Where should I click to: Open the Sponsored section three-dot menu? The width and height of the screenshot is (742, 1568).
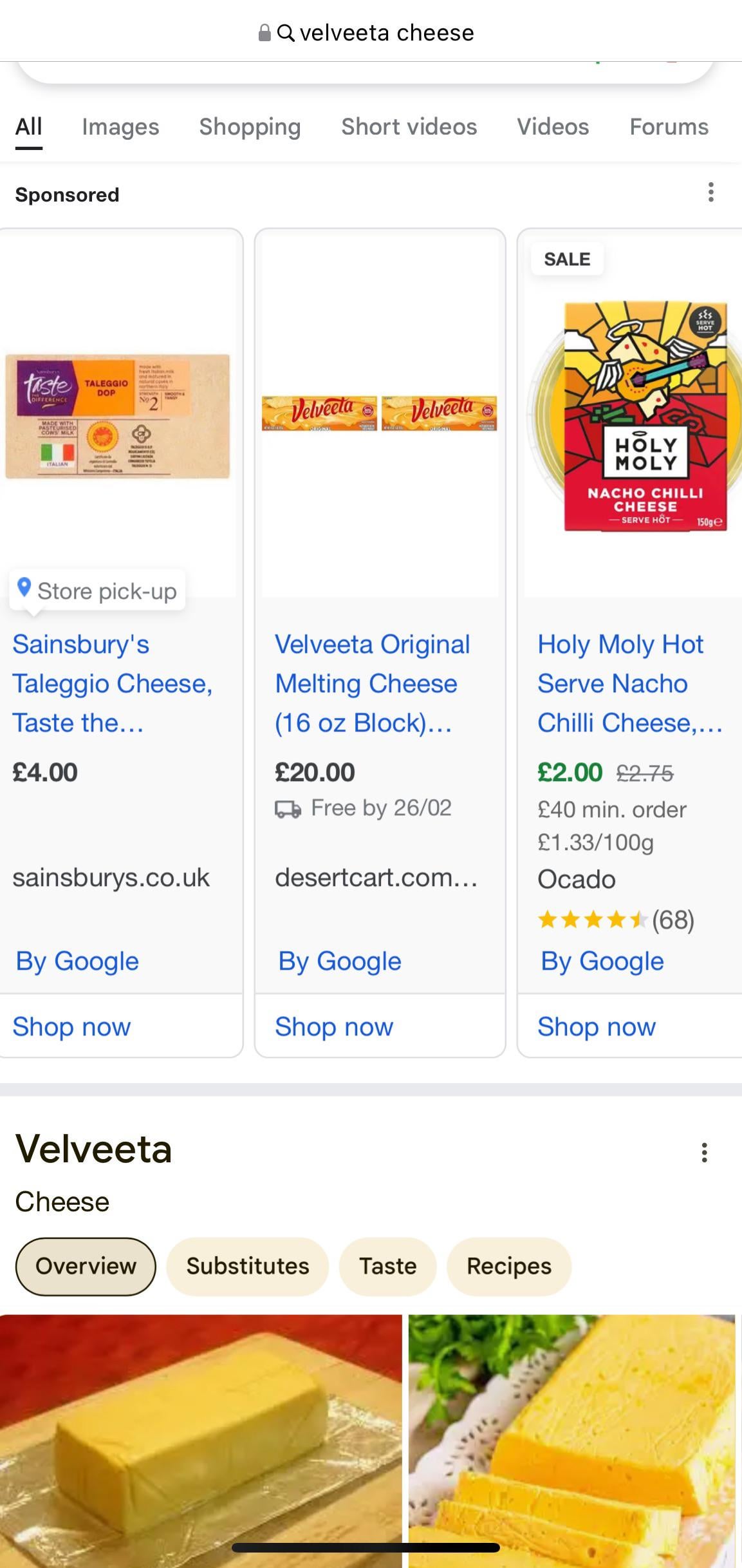(x=710, y=193)
